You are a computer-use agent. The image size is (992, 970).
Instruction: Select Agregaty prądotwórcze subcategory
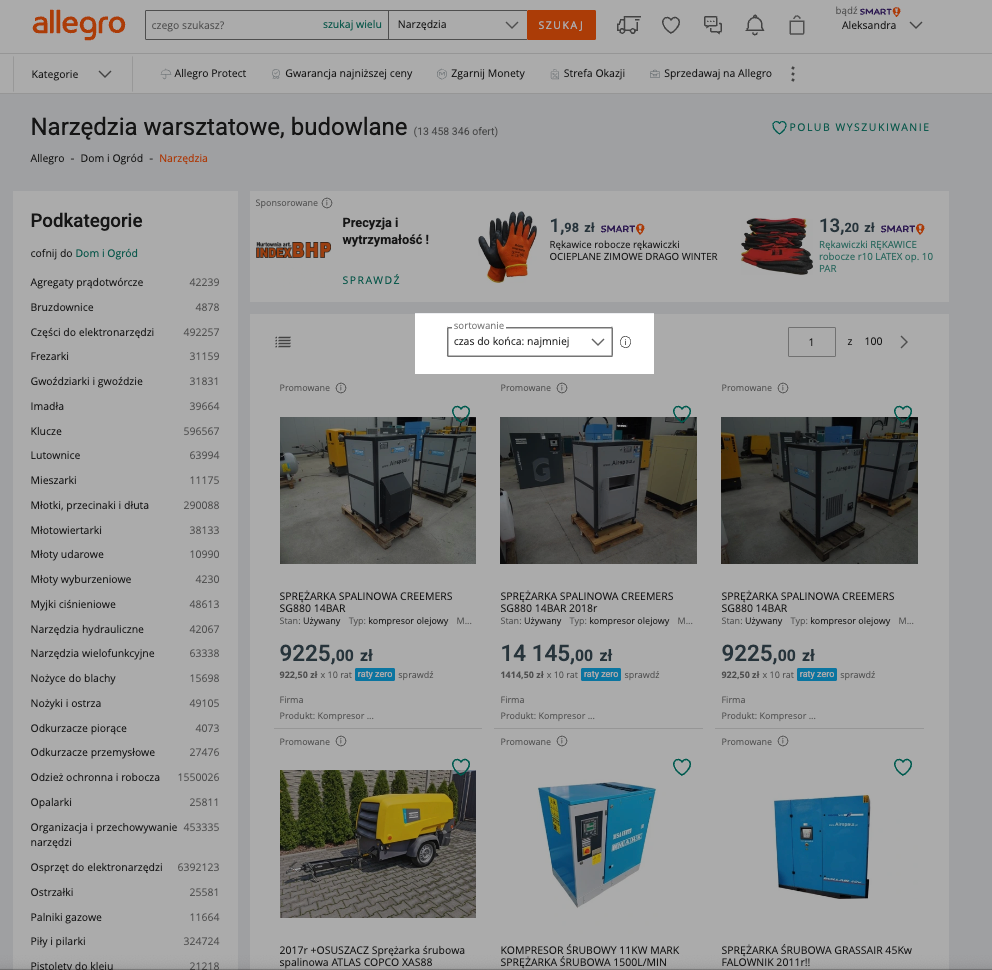pos(87,282)
